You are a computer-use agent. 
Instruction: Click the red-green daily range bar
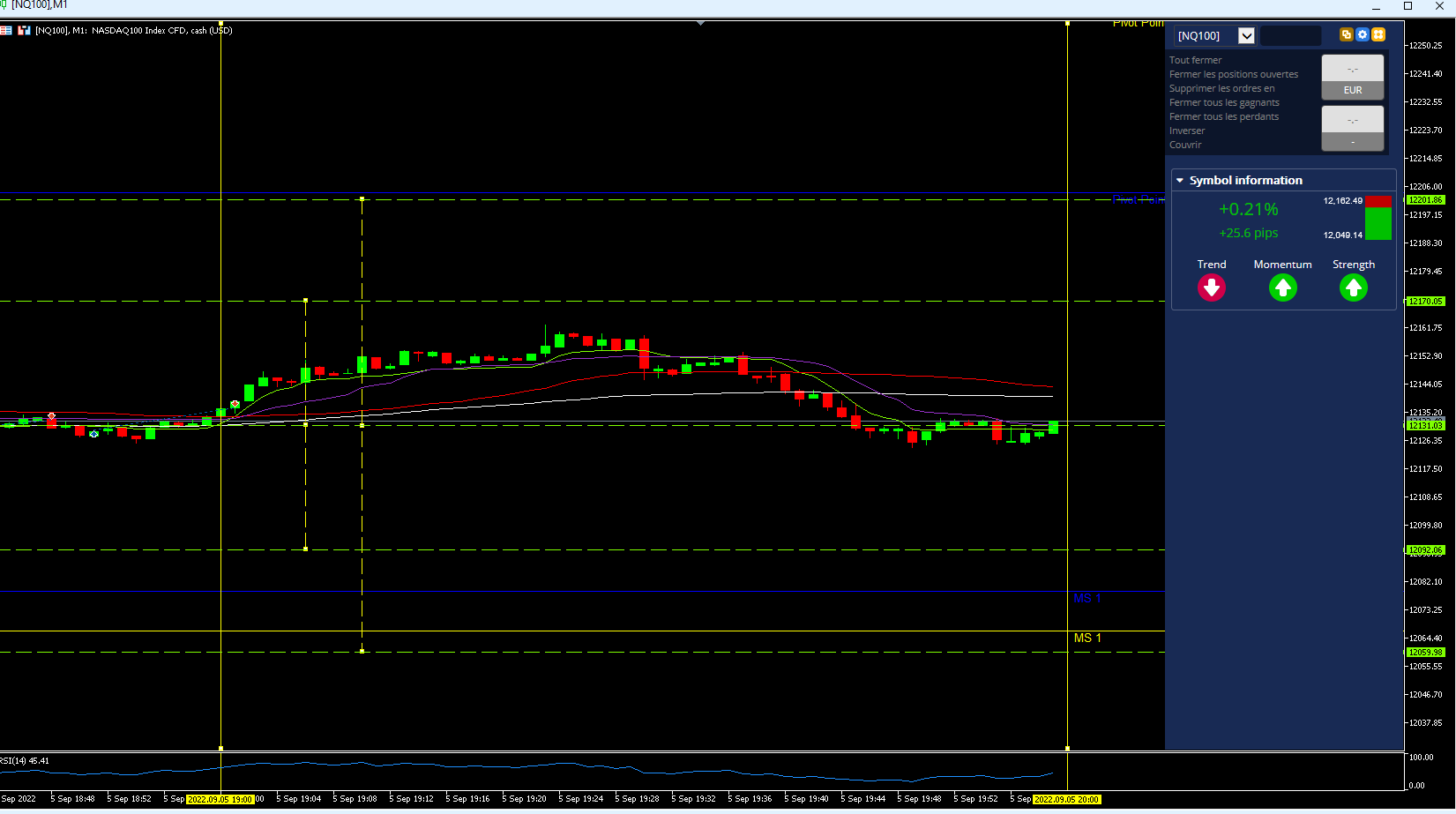pyautogui.click(x=1378, y=218)
